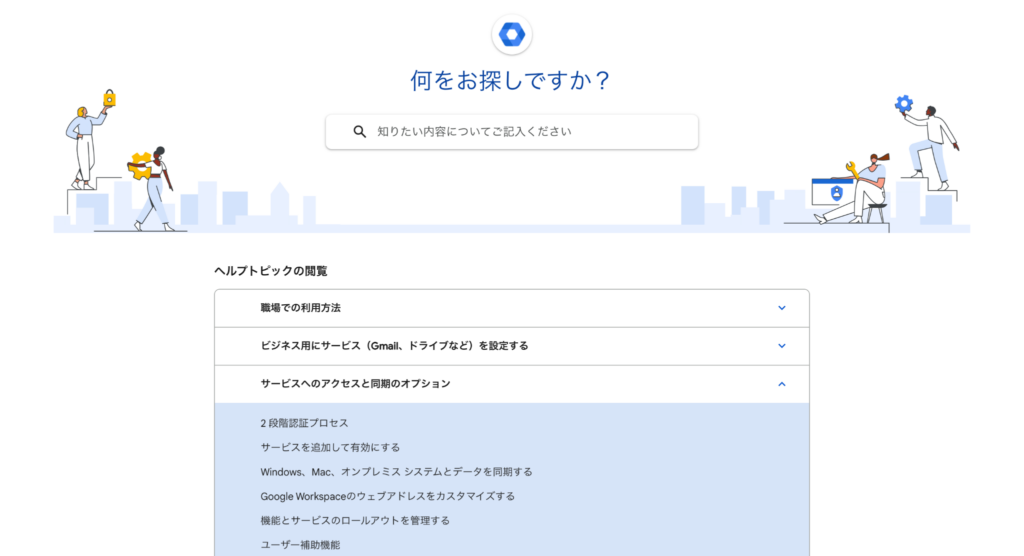Viewport: 1024px width, 556px height.
Task: Click the 何をお探しですか？ heading
Action: (x=511, y=81)
